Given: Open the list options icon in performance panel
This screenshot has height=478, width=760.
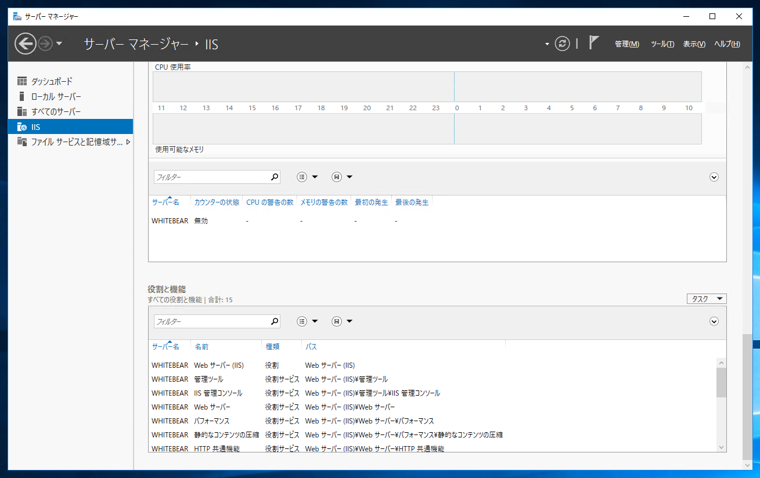Looking at the screenshot, I should [x=301, y=177].
